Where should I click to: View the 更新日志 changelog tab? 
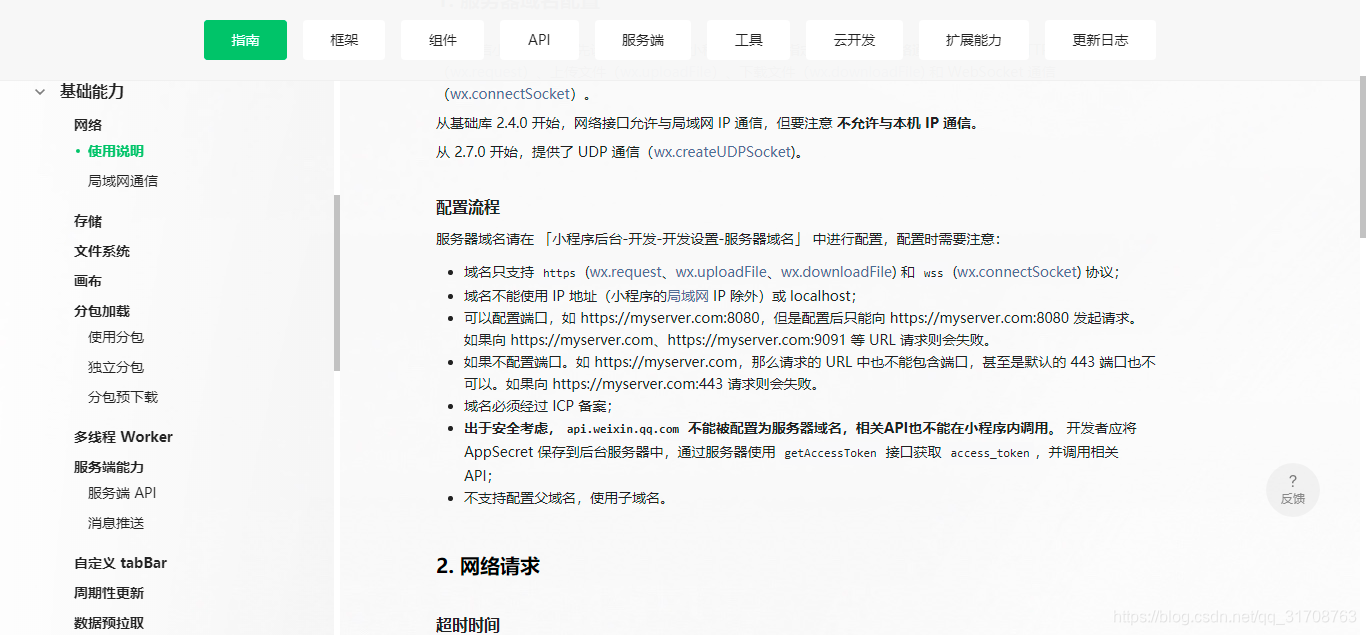(1100, 39)
